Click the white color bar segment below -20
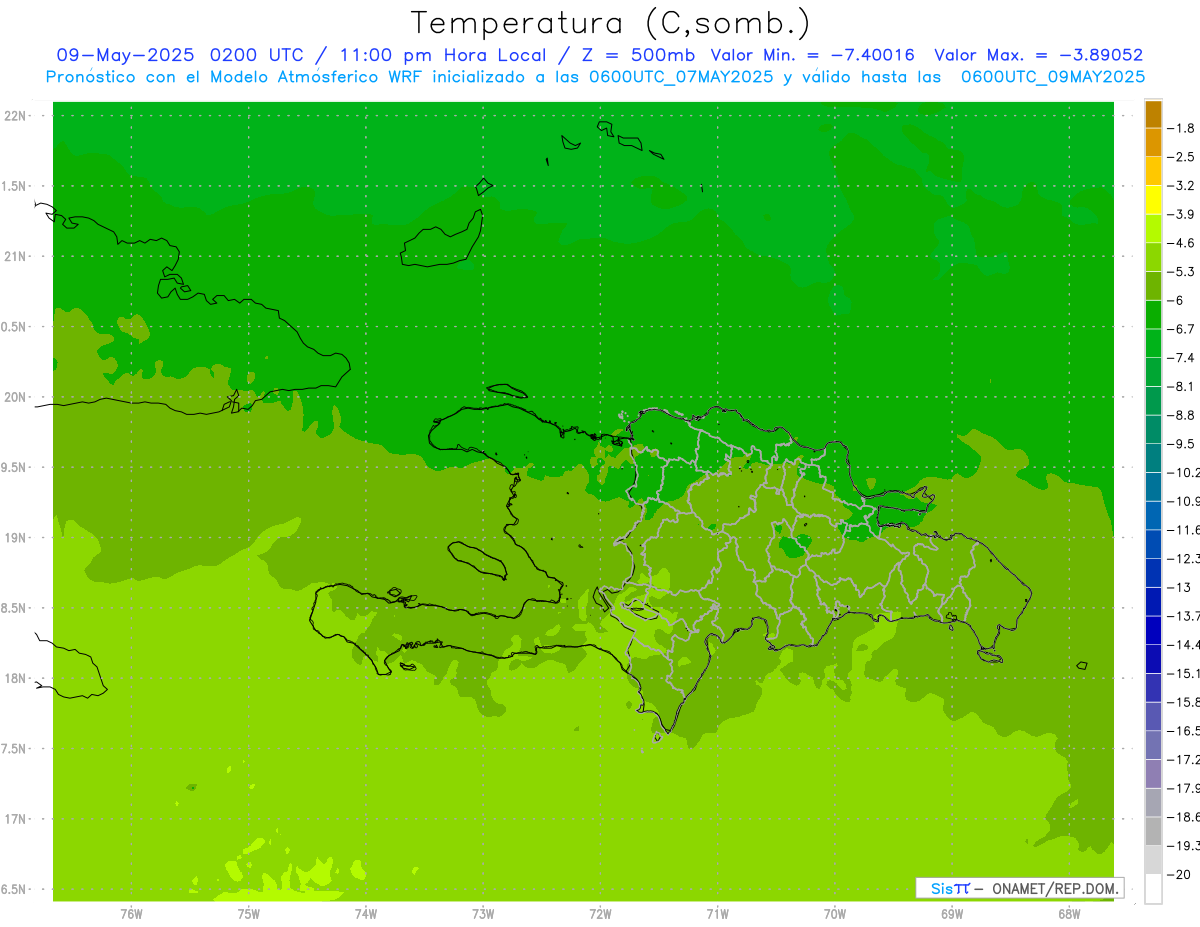This screenshot has width=1200, height=927. tap(1153, 889)
